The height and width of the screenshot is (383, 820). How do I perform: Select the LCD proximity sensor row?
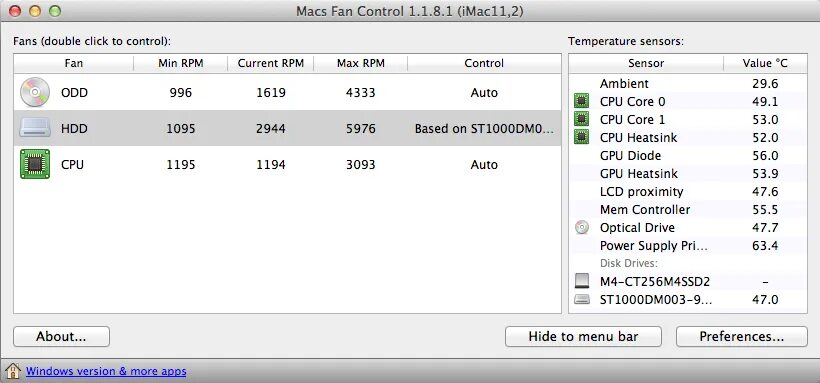[x=688, y=192]
